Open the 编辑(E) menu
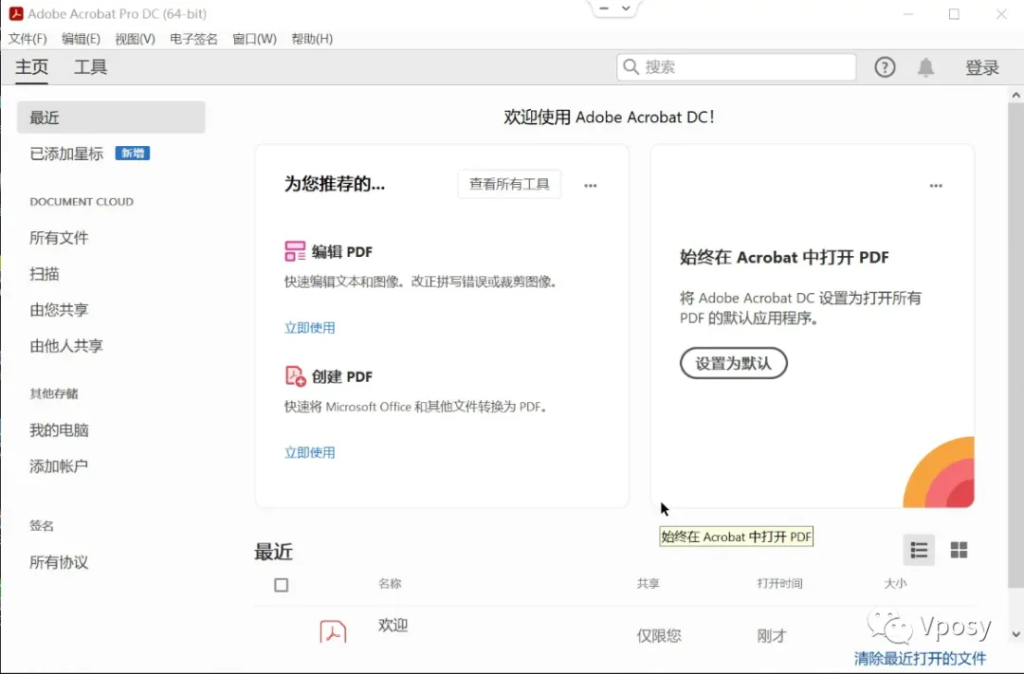The image size is (1024, 674). click(x=81, y=39)
